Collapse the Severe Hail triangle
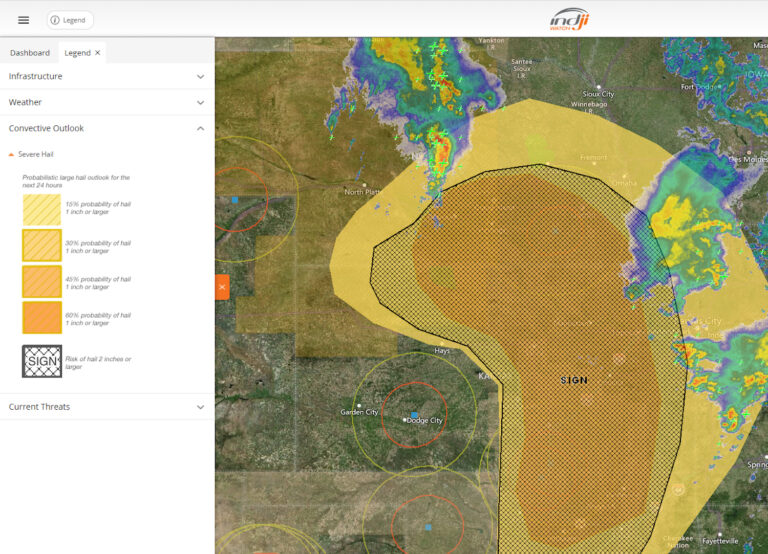Image resolution: width=768 pixels, height=554 pixels. [x=11, y=155]
